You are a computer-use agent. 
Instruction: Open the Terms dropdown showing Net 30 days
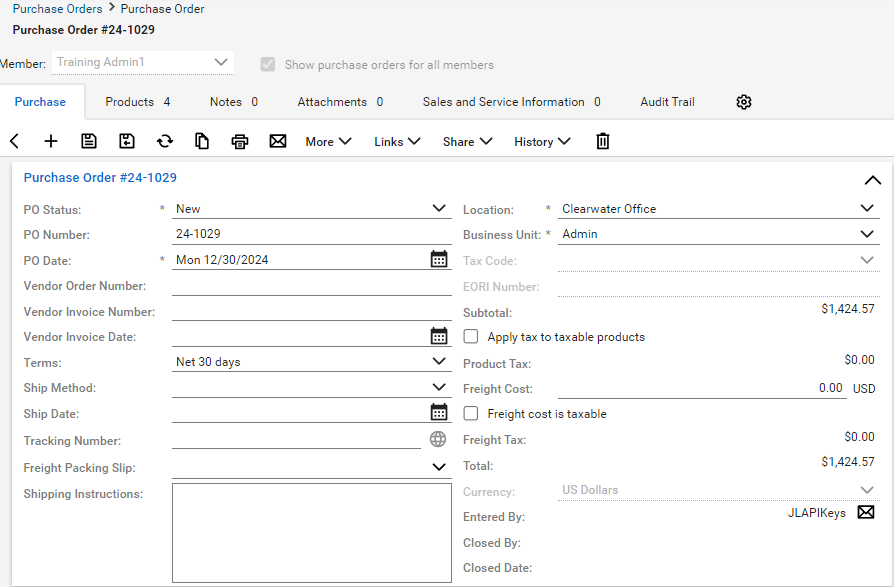(439, 362)
